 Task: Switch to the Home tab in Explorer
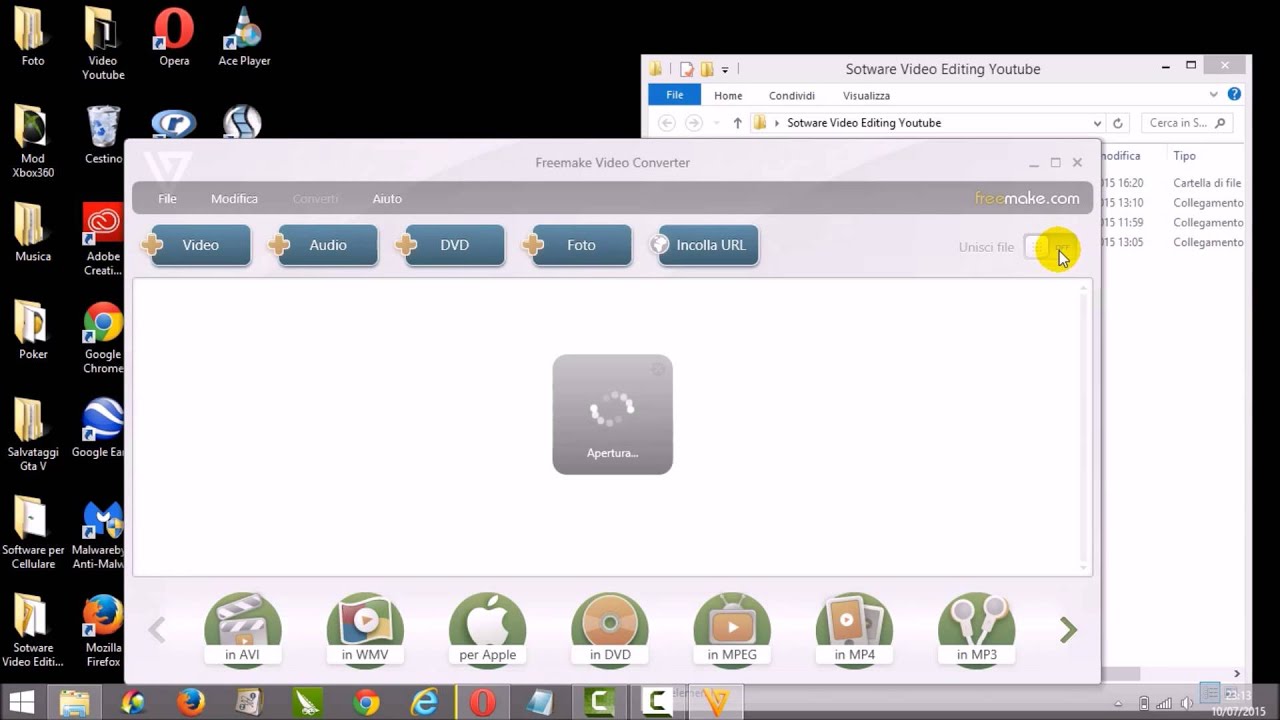coord(728,95)
